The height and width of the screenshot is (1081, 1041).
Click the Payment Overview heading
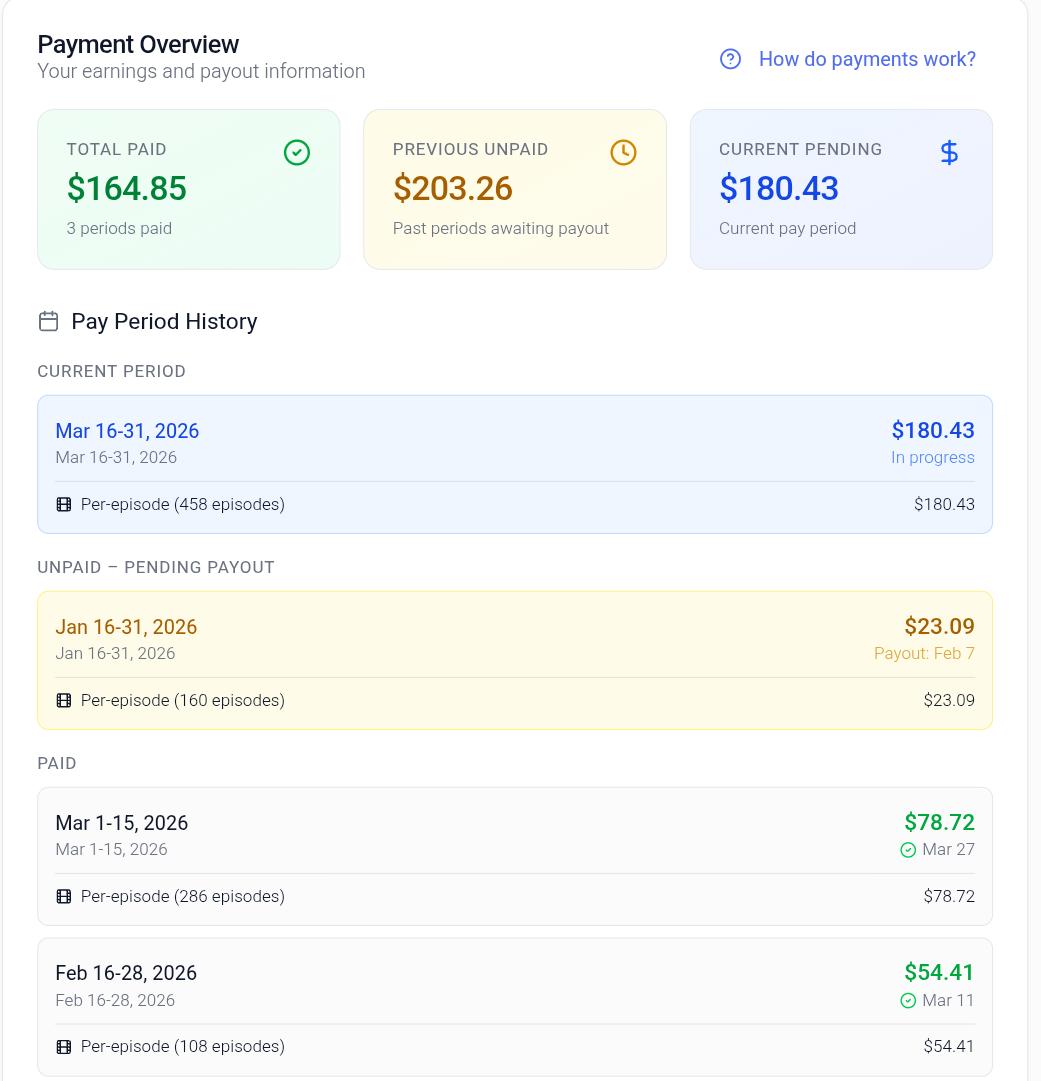pos(138,44)
